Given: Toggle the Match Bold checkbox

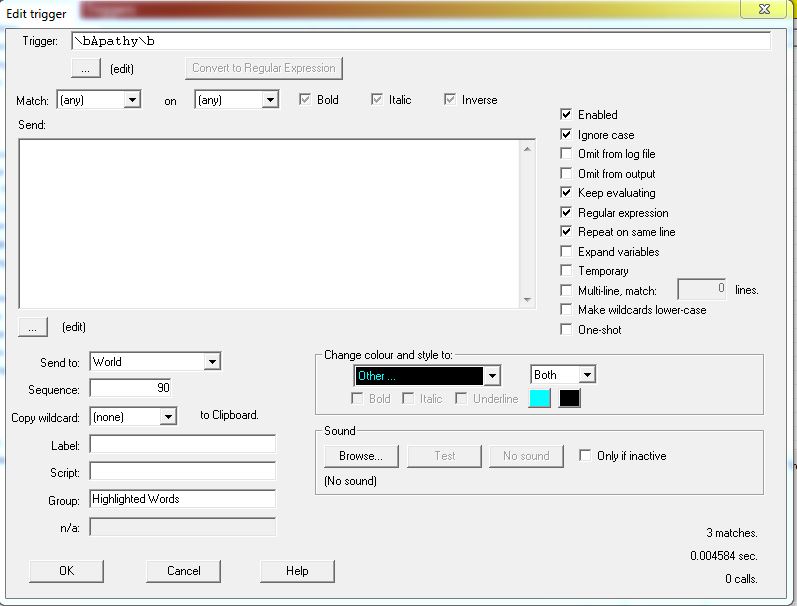Looking at the screenshot, I should (x=305, y=99).
